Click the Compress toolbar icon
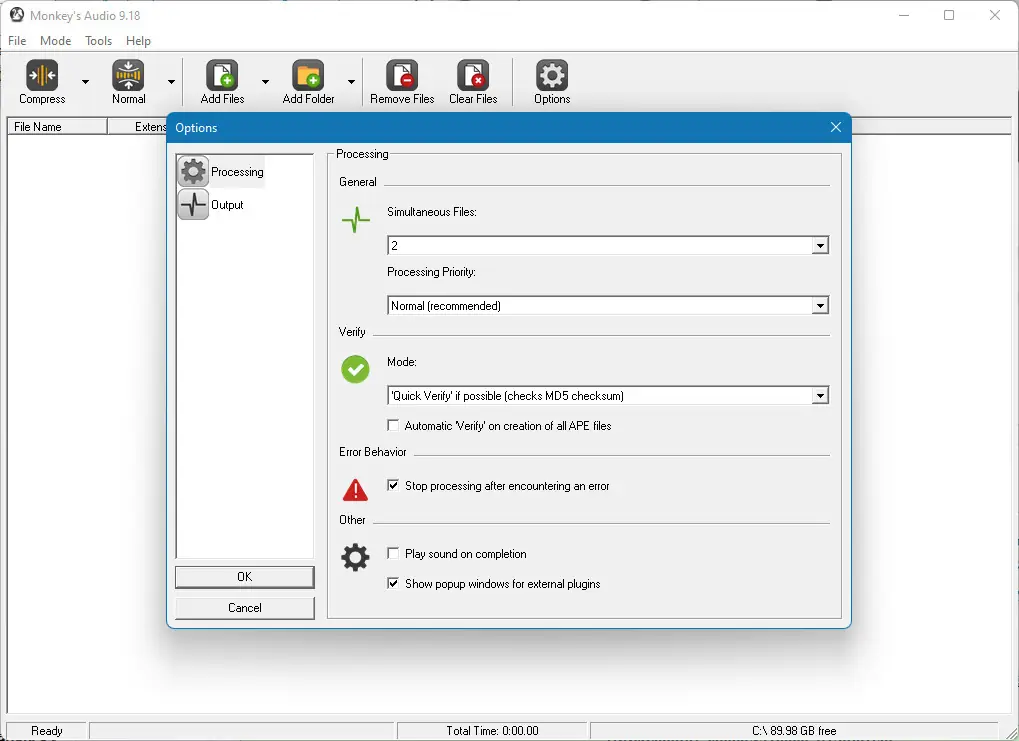The width and height of the screenshot is (1019, 741). tap(42, 75)
